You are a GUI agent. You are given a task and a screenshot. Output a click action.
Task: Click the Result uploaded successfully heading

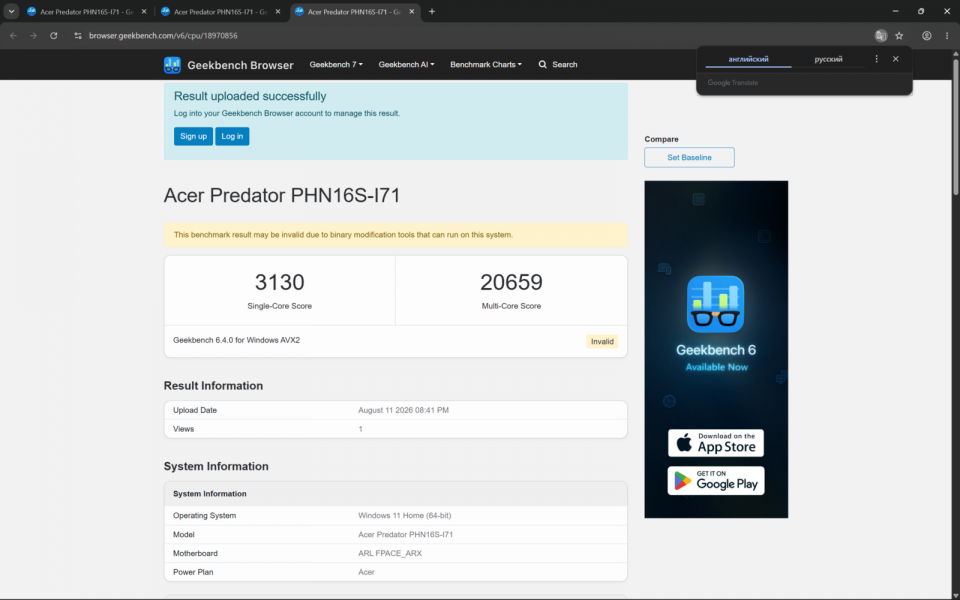point(250,96)
